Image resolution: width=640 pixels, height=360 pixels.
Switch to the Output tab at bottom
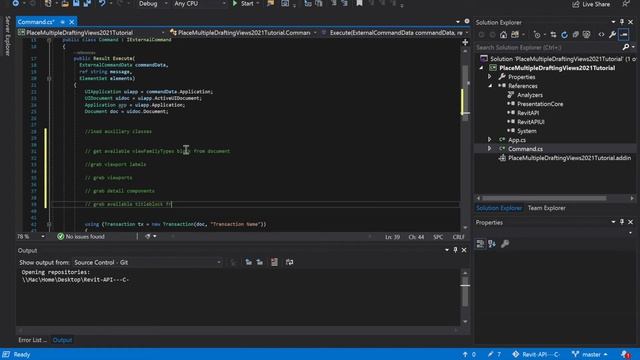pyautogui.click(x=62, y=340)
